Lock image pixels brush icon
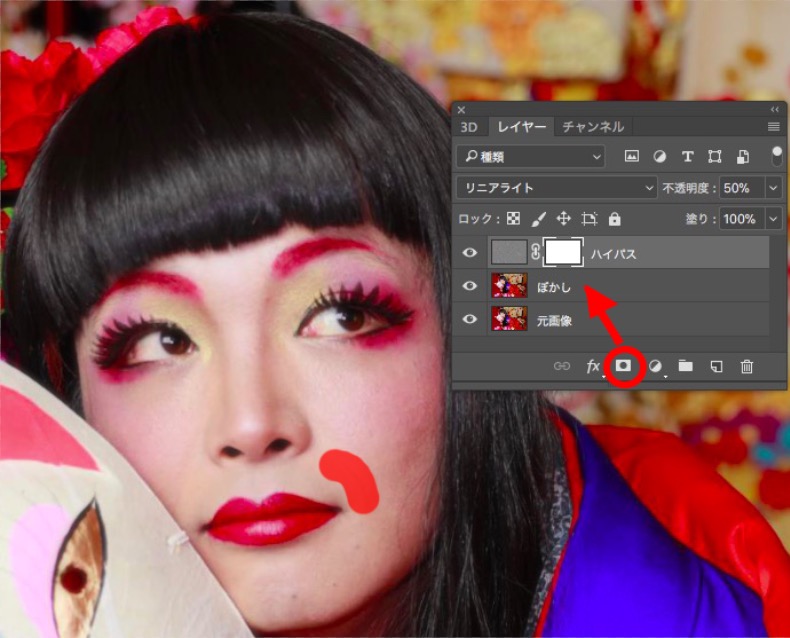The height and width of the screenshot is (638, 790). (x=538, y=219)
